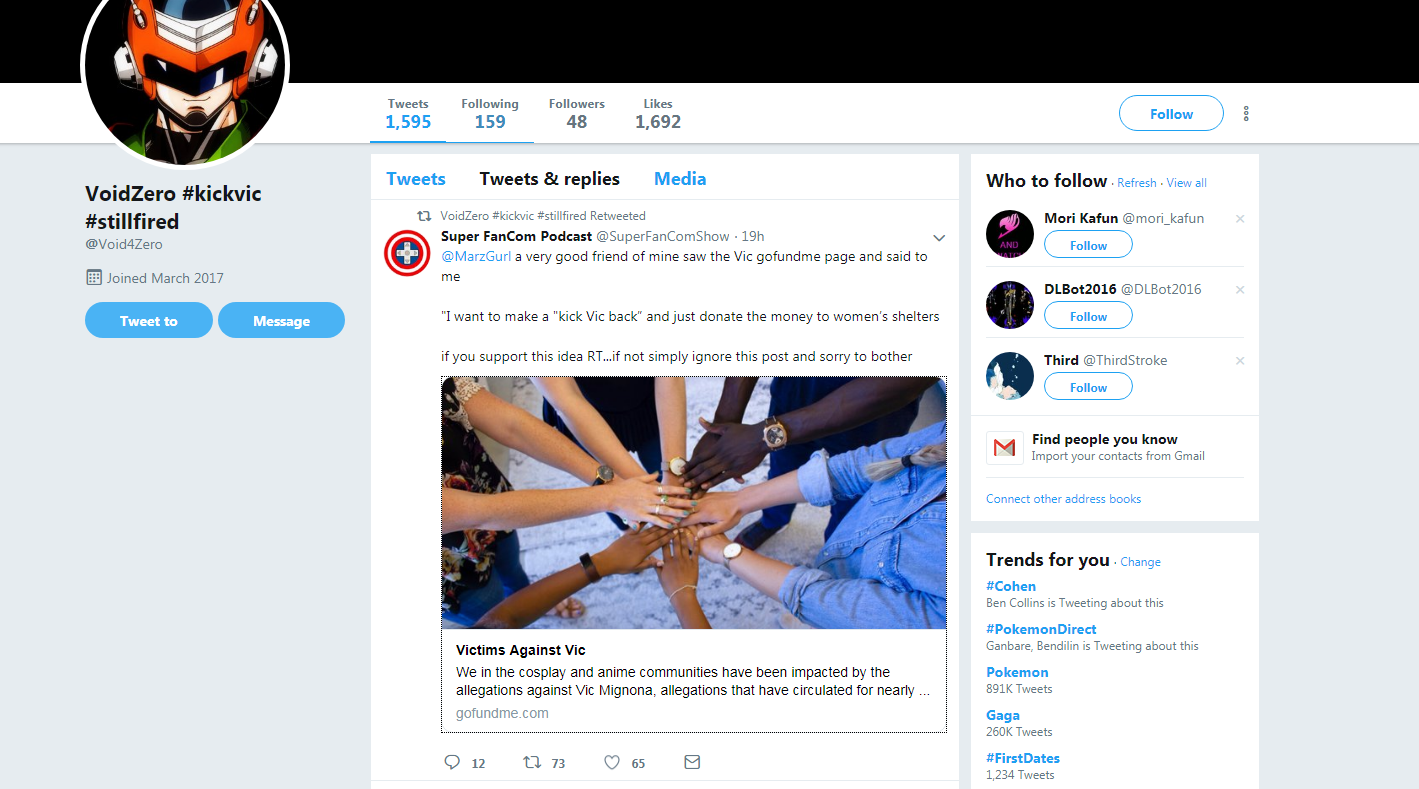Follow the VoidZero profile
Image resolution: width=1419 pixels, height=789 pixels.
(x=1171, y=113)
